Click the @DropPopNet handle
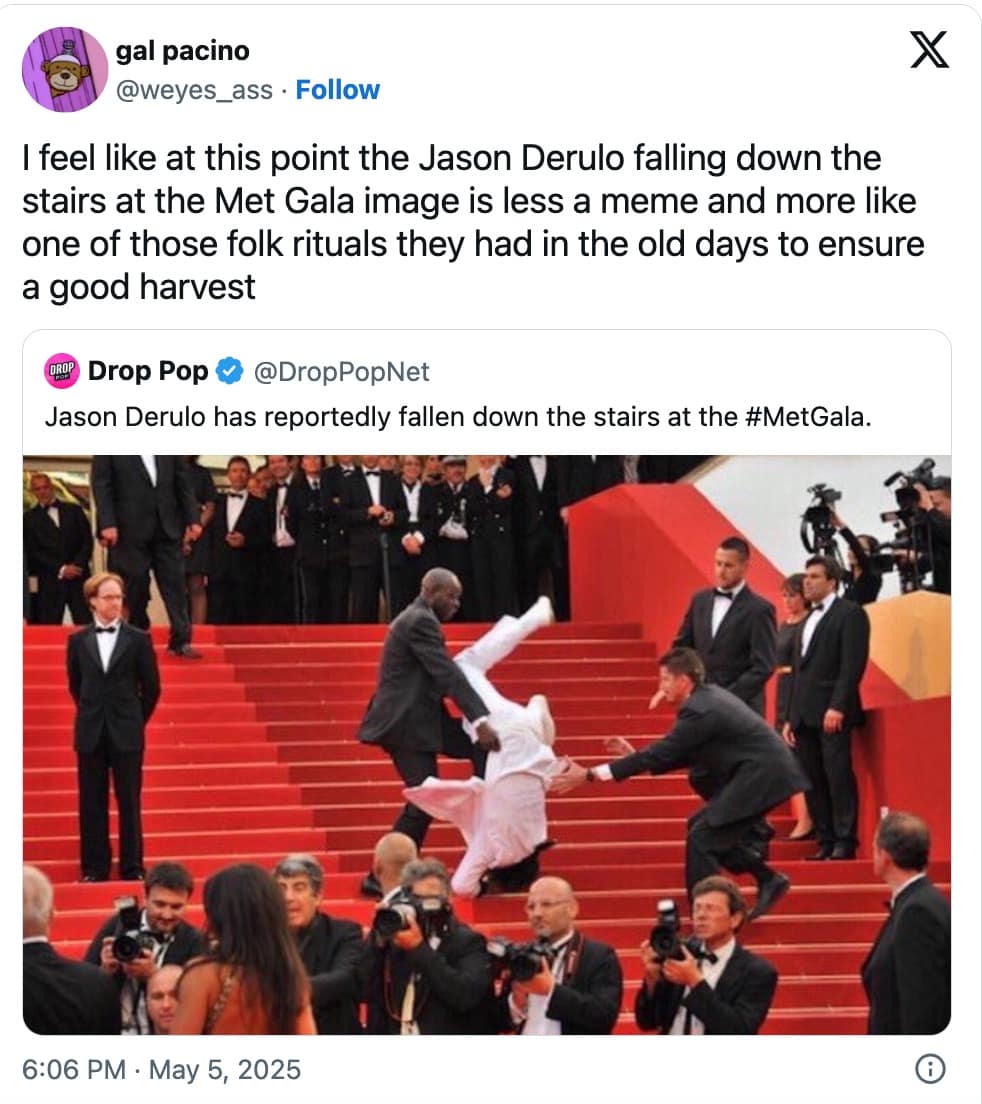This screenshot has height=1104, width=982. click(341, 372)
